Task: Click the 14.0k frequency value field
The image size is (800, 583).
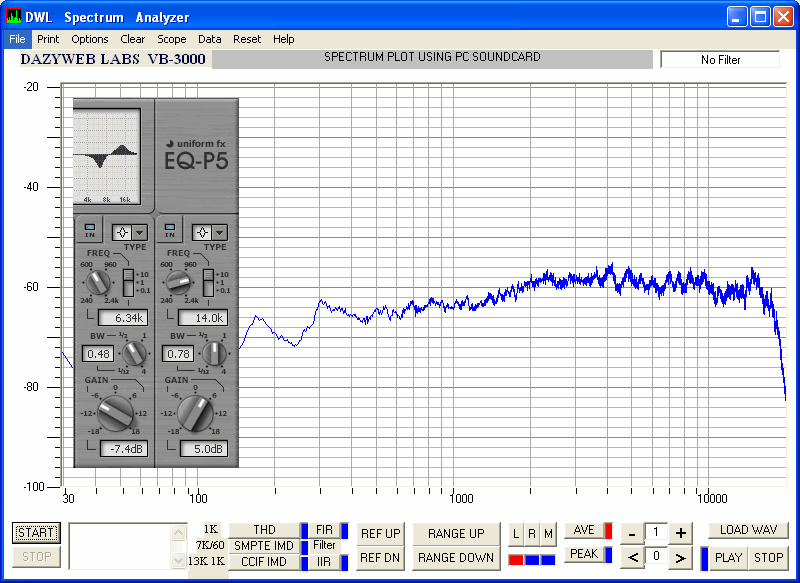Action: [203, 318]
